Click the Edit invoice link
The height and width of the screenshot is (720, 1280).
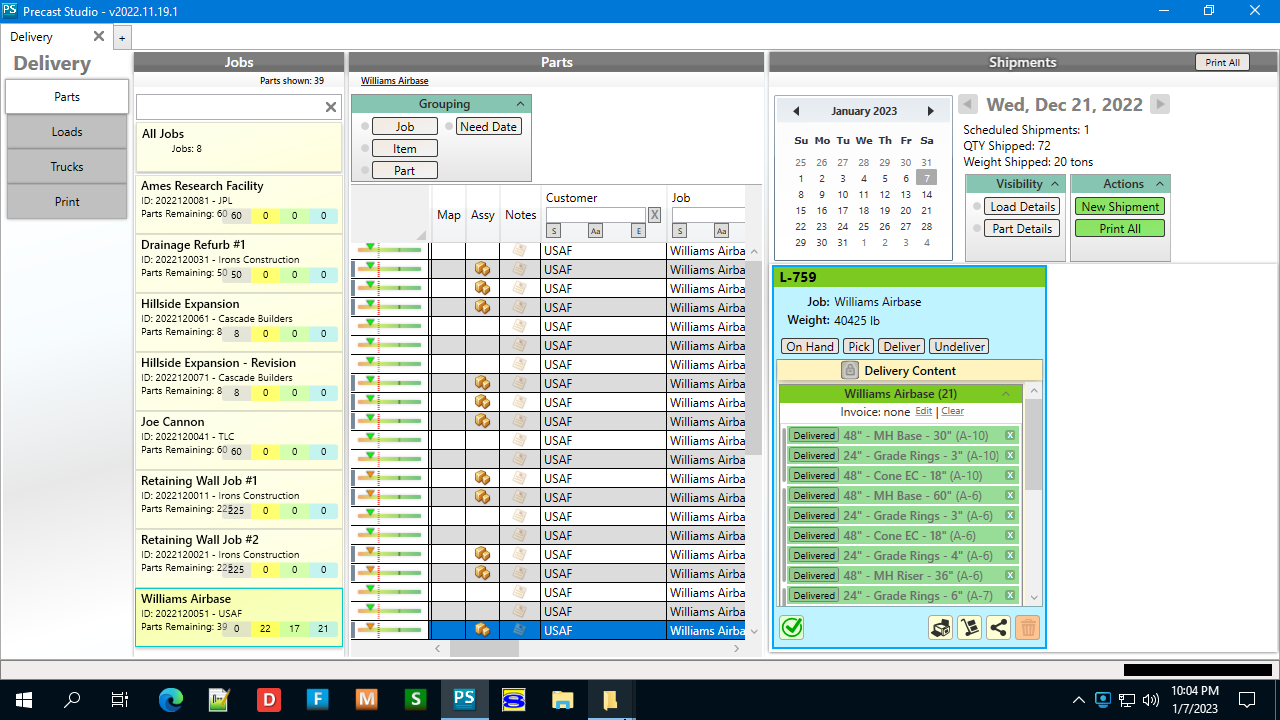923,411
